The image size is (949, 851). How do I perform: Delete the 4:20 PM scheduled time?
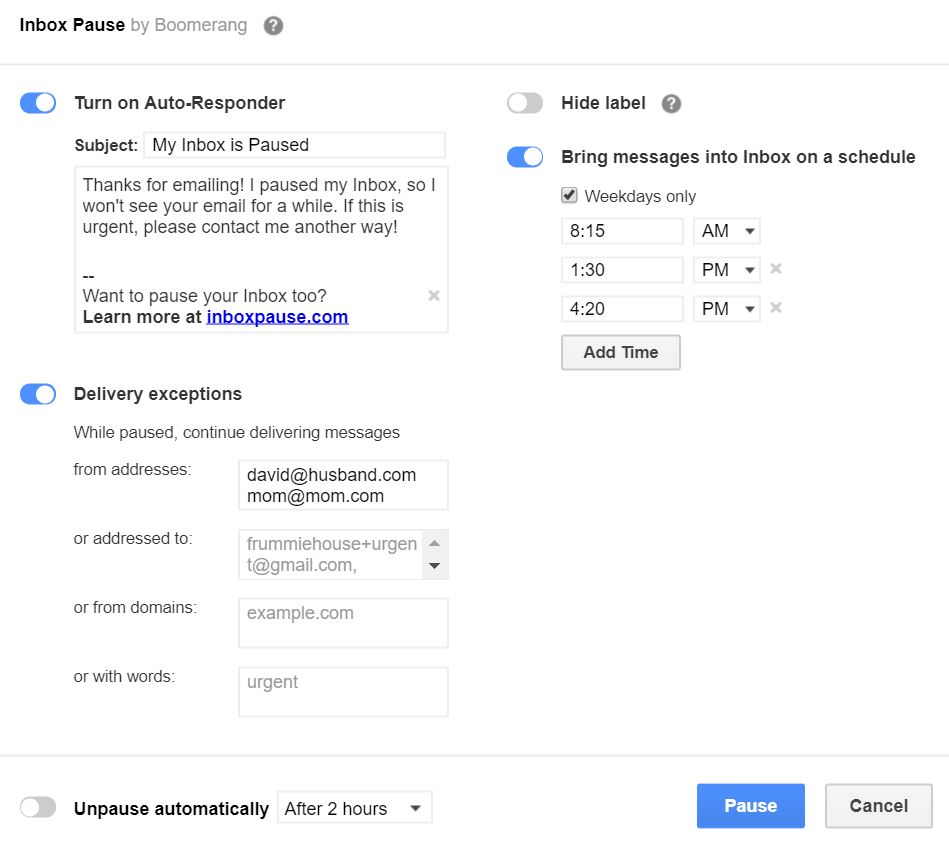point(776,308)
